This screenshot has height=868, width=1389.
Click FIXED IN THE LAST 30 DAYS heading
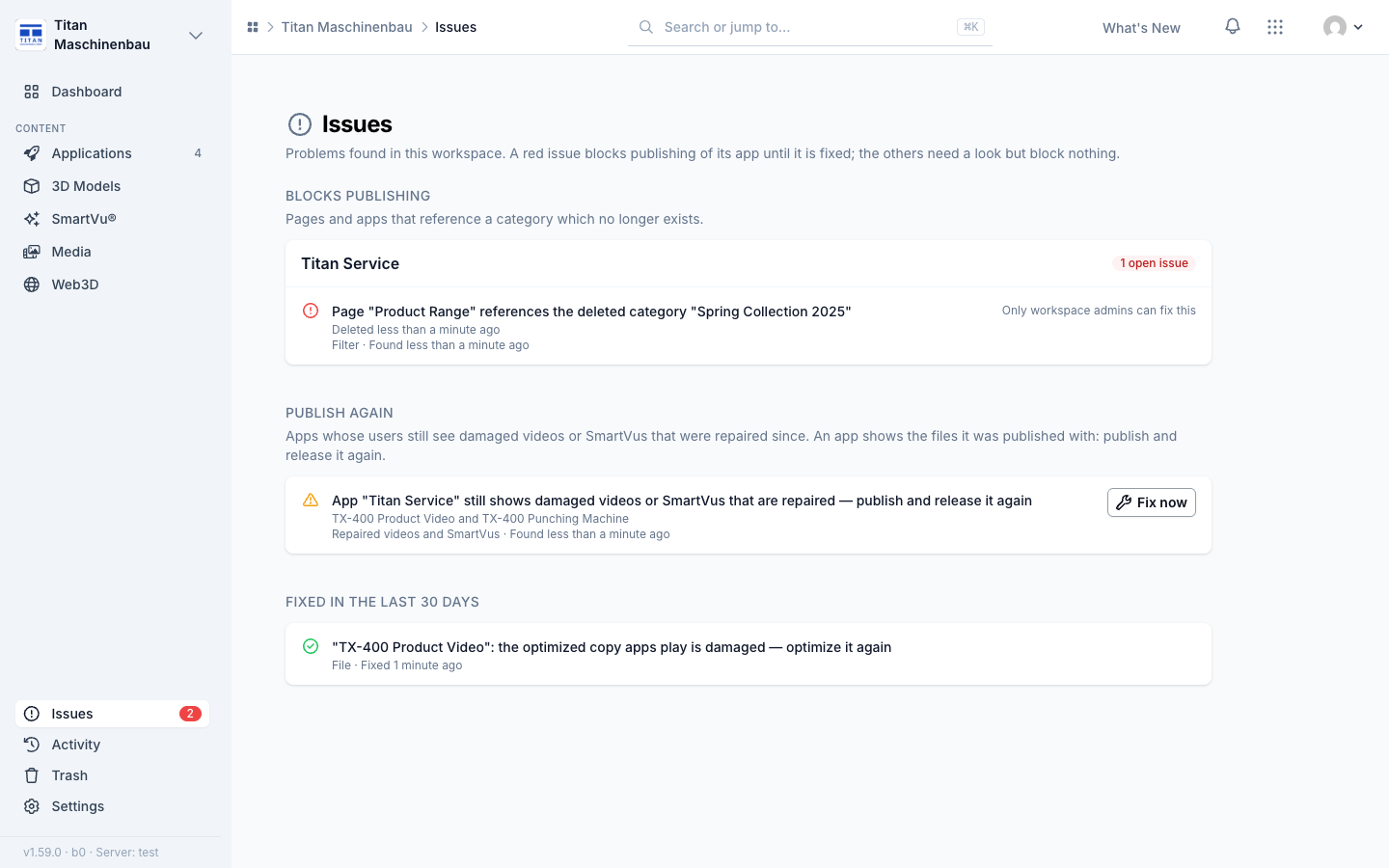[x=382, y=602]
